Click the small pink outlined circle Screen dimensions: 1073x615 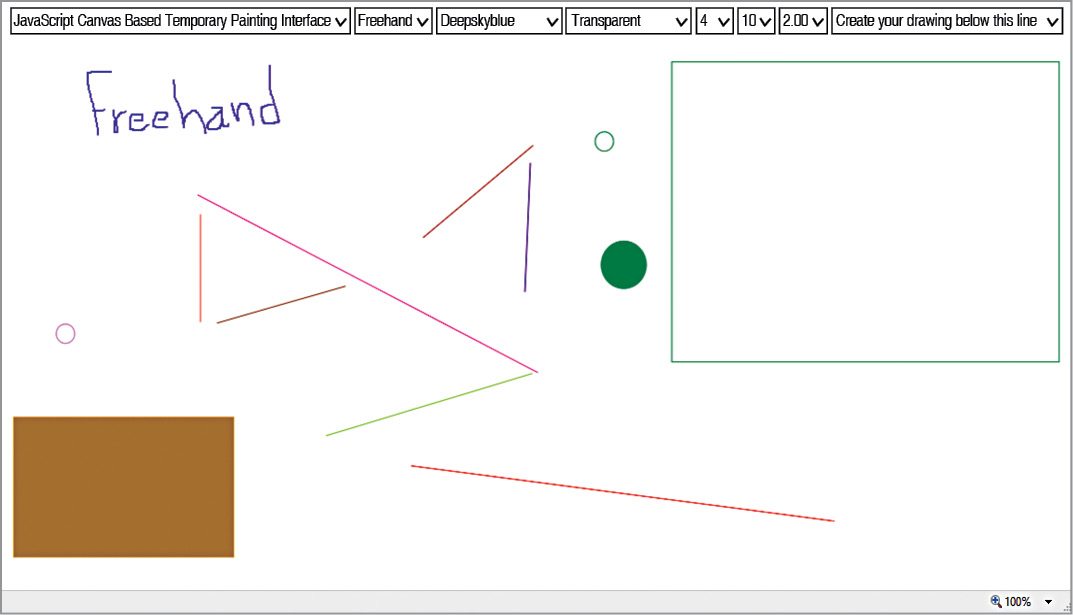[65, 334]
